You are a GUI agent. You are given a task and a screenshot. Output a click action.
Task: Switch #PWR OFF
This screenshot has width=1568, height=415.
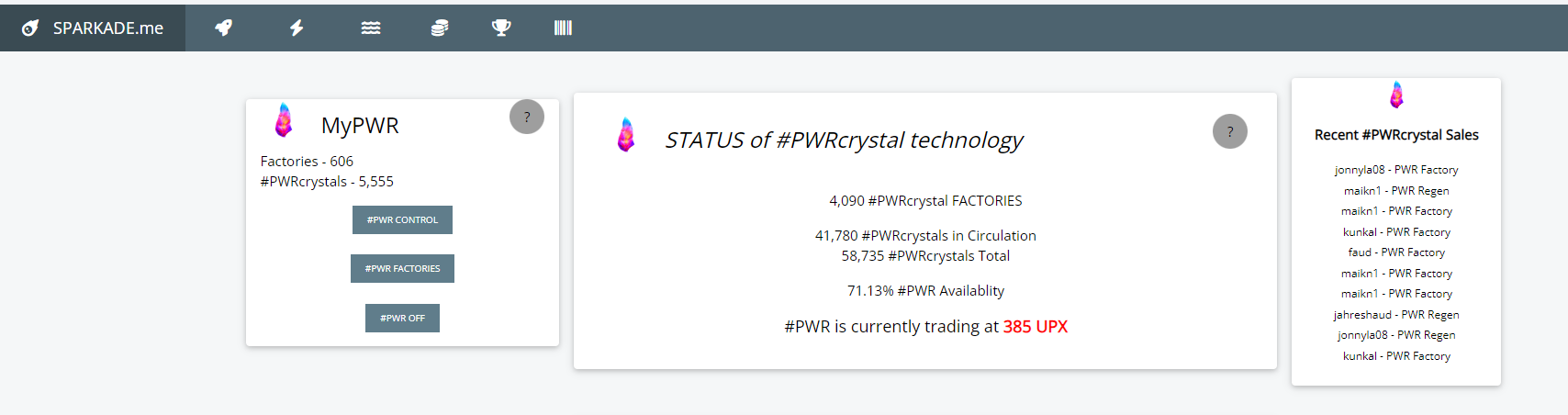click(x=402, y=319)
